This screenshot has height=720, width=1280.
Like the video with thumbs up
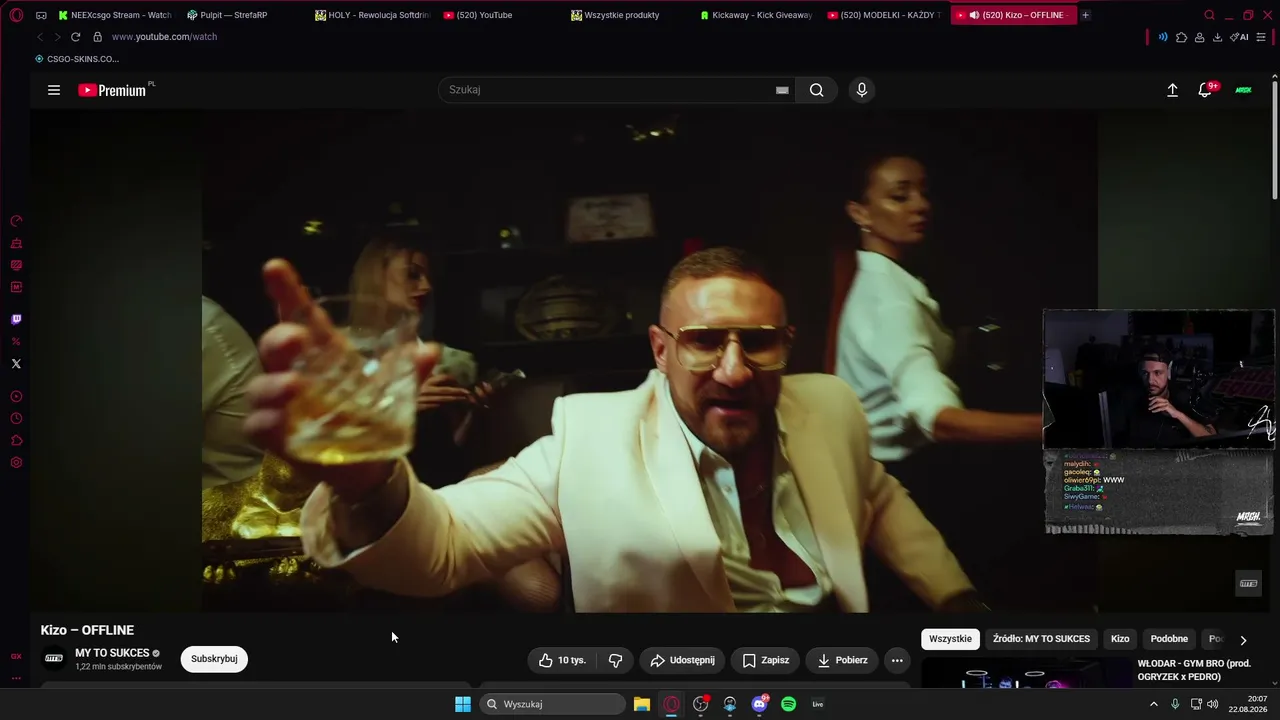(562, 660)
